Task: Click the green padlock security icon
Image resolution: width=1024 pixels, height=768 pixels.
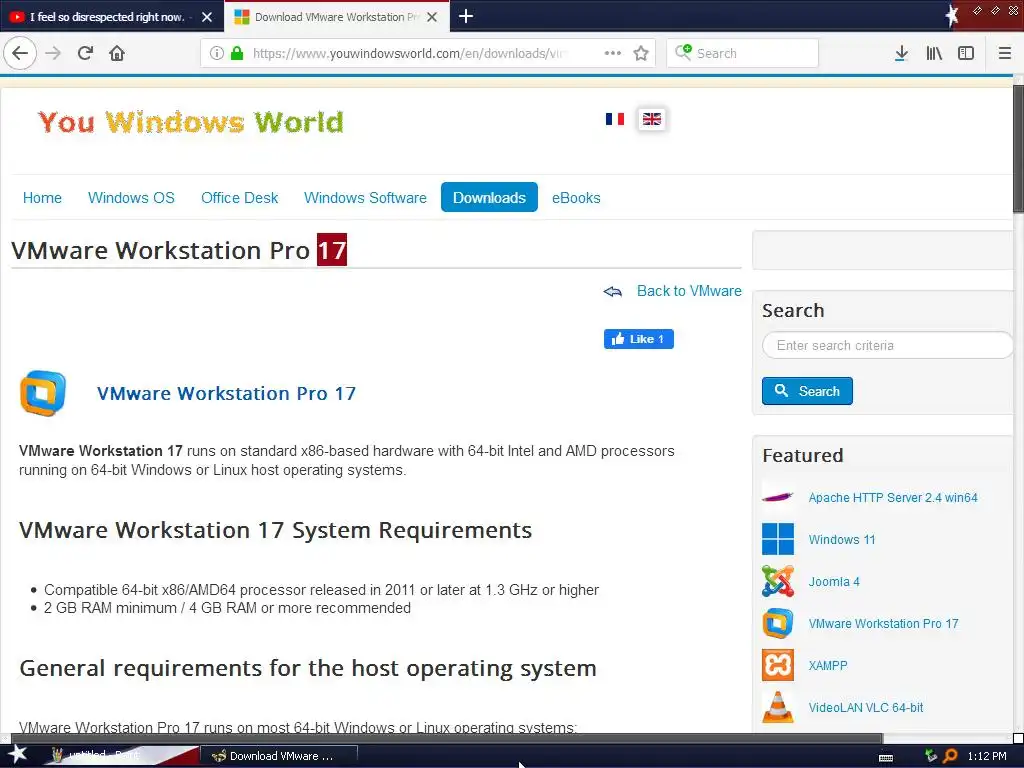Action: 237,53
